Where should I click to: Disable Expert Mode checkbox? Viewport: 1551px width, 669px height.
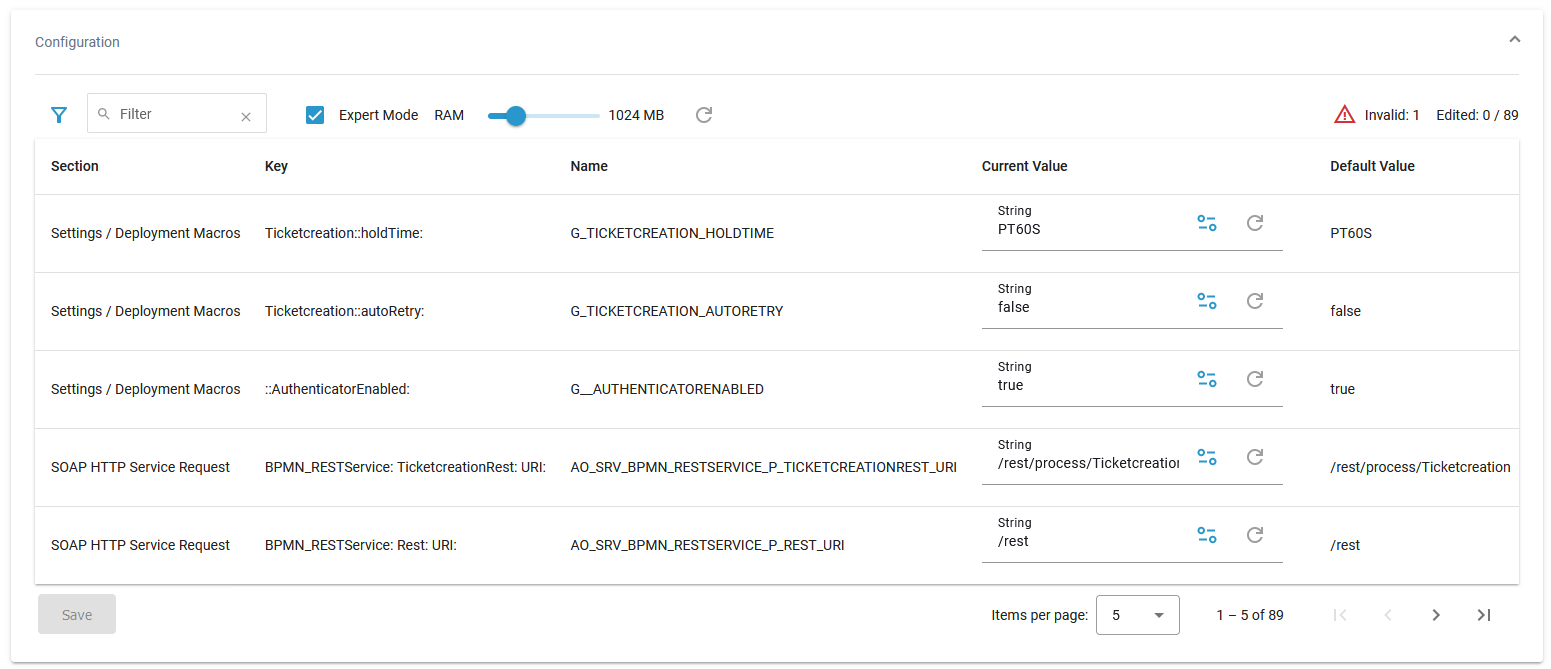(315, 114)
